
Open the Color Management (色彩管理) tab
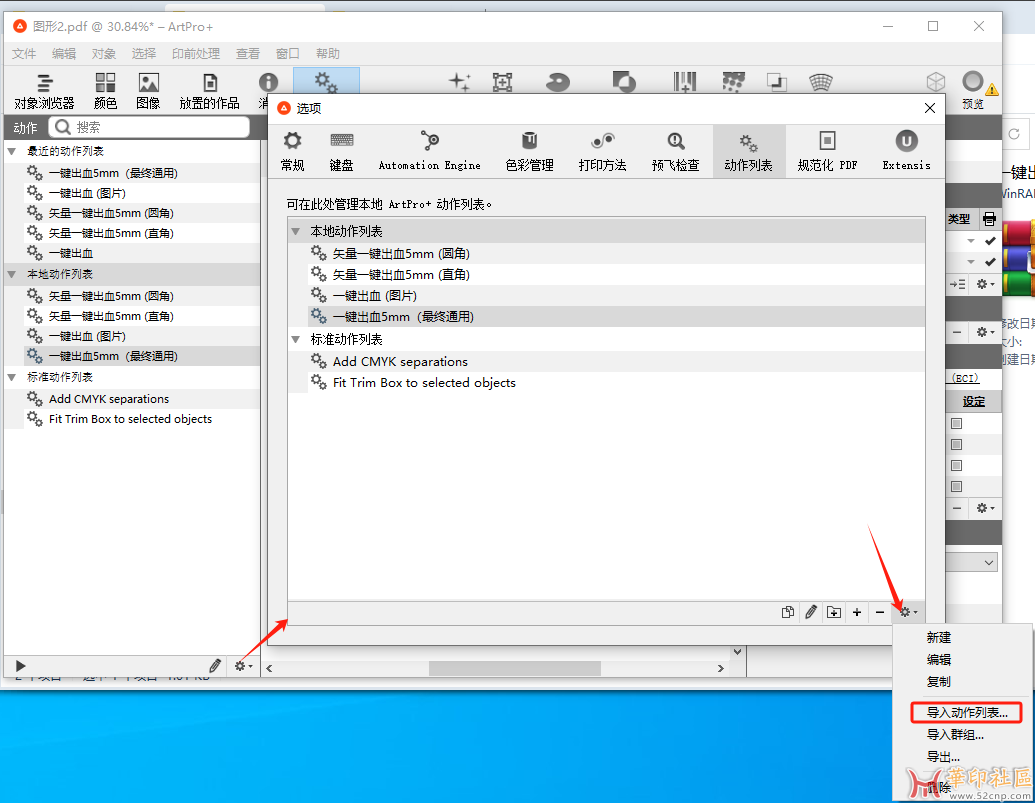coord(529,152)
